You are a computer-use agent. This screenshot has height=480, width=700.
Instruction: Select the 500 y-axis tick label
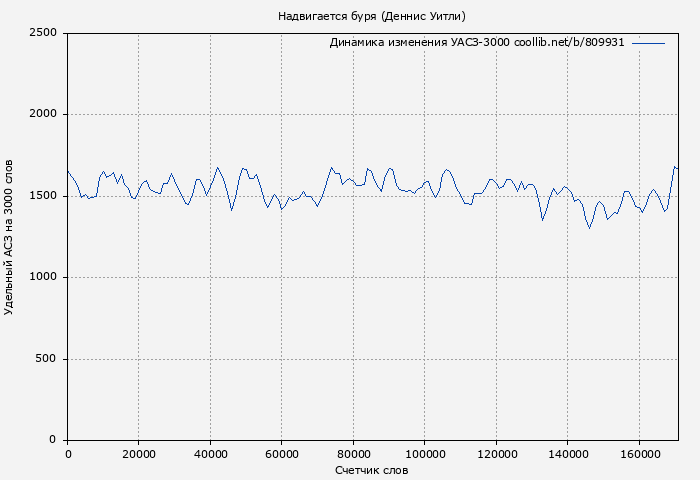(x=49, y=359)
